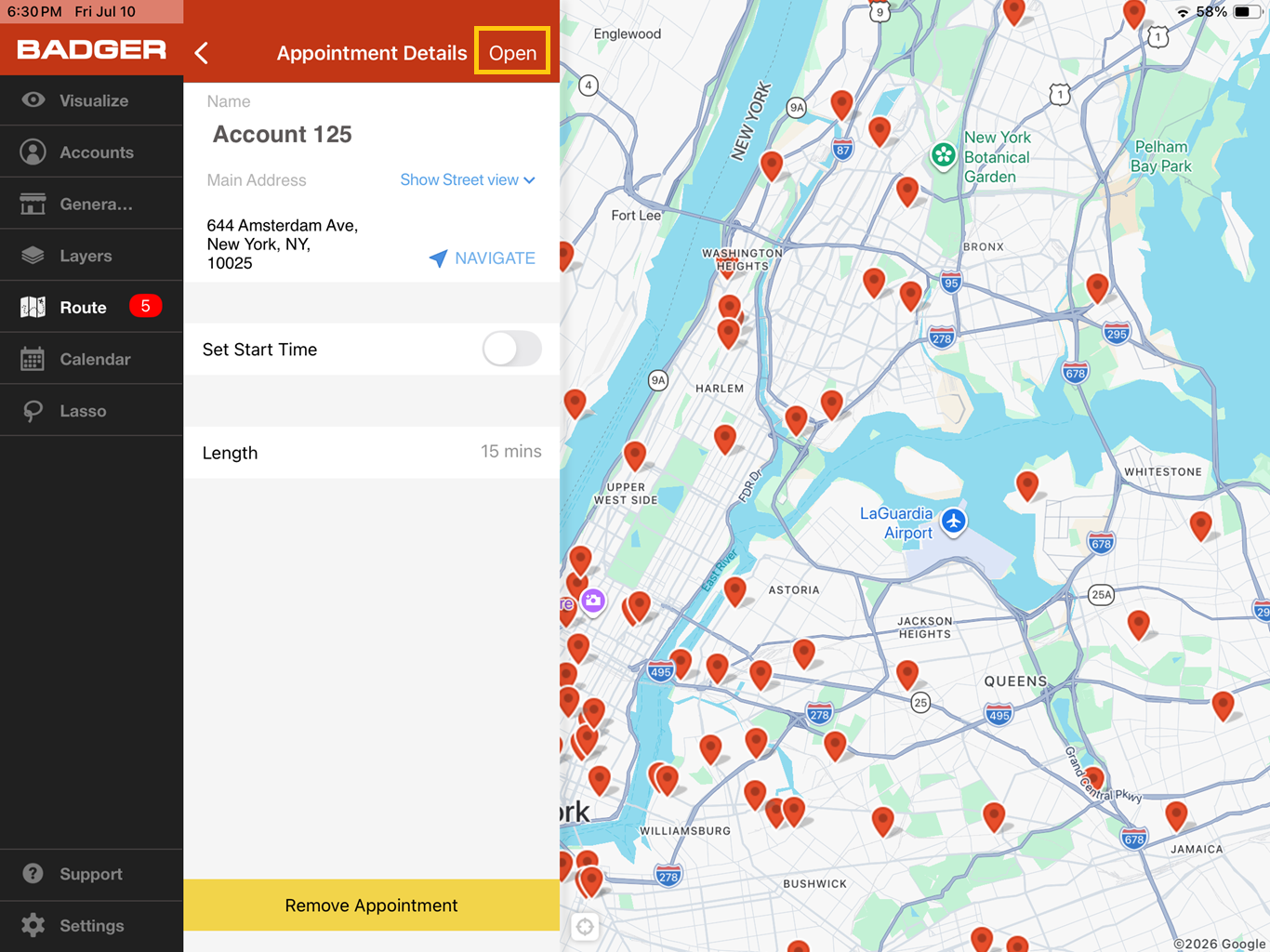Expand the Show Street view dropdown
The image size is (1270, 952).
pyautogui.click(x=468, y=179)
